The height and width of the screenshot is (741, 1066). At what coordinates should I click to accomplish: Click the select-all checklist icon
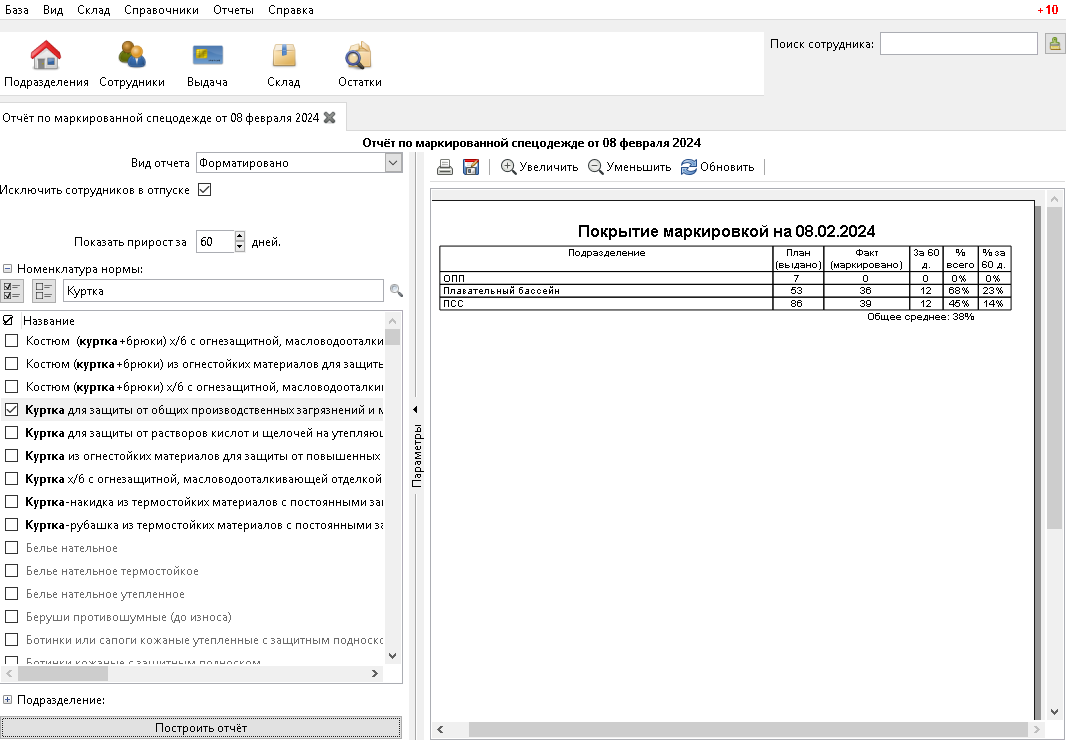[x=12, y=291]
